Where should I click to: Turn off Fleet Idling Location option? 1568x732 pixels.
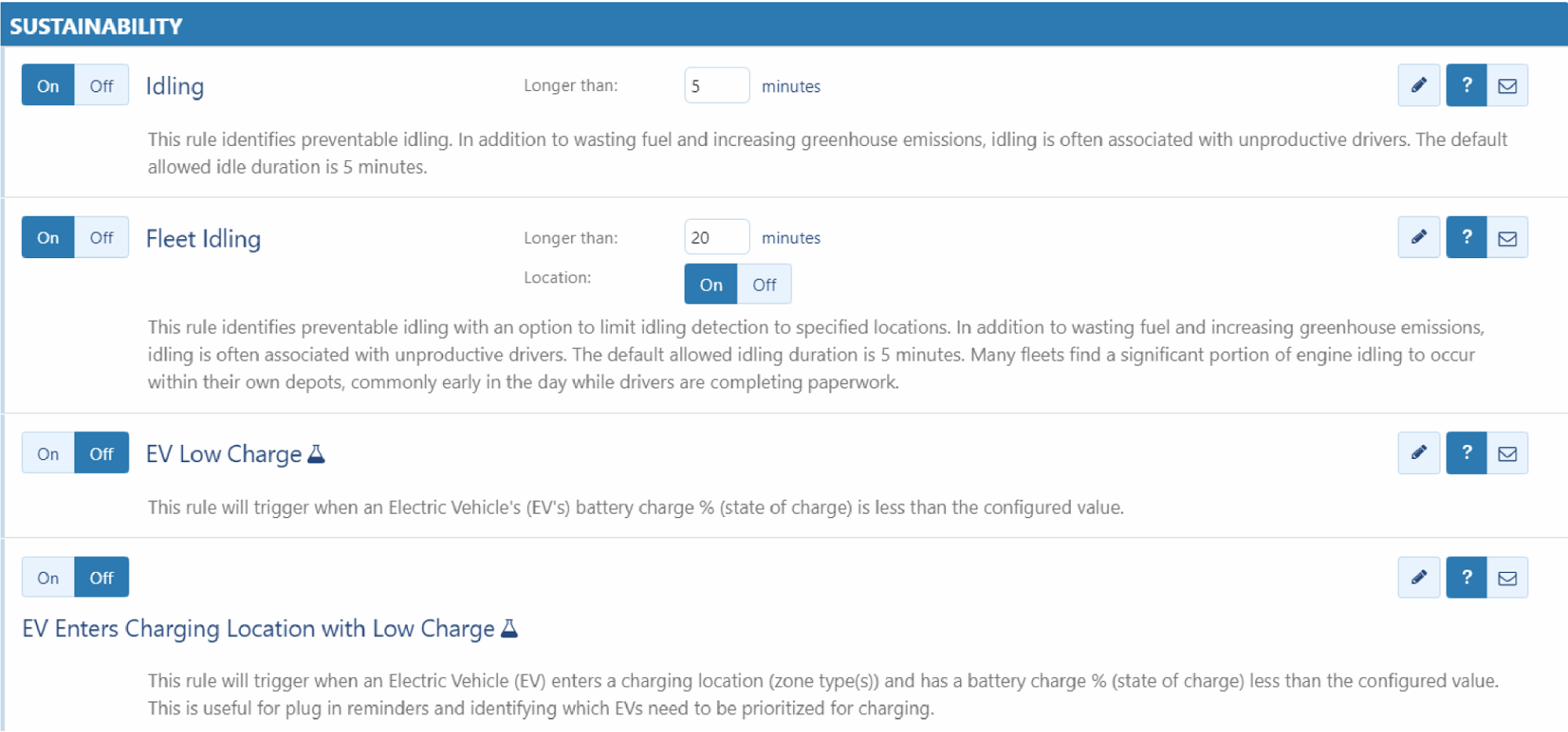tap(764, 284)
